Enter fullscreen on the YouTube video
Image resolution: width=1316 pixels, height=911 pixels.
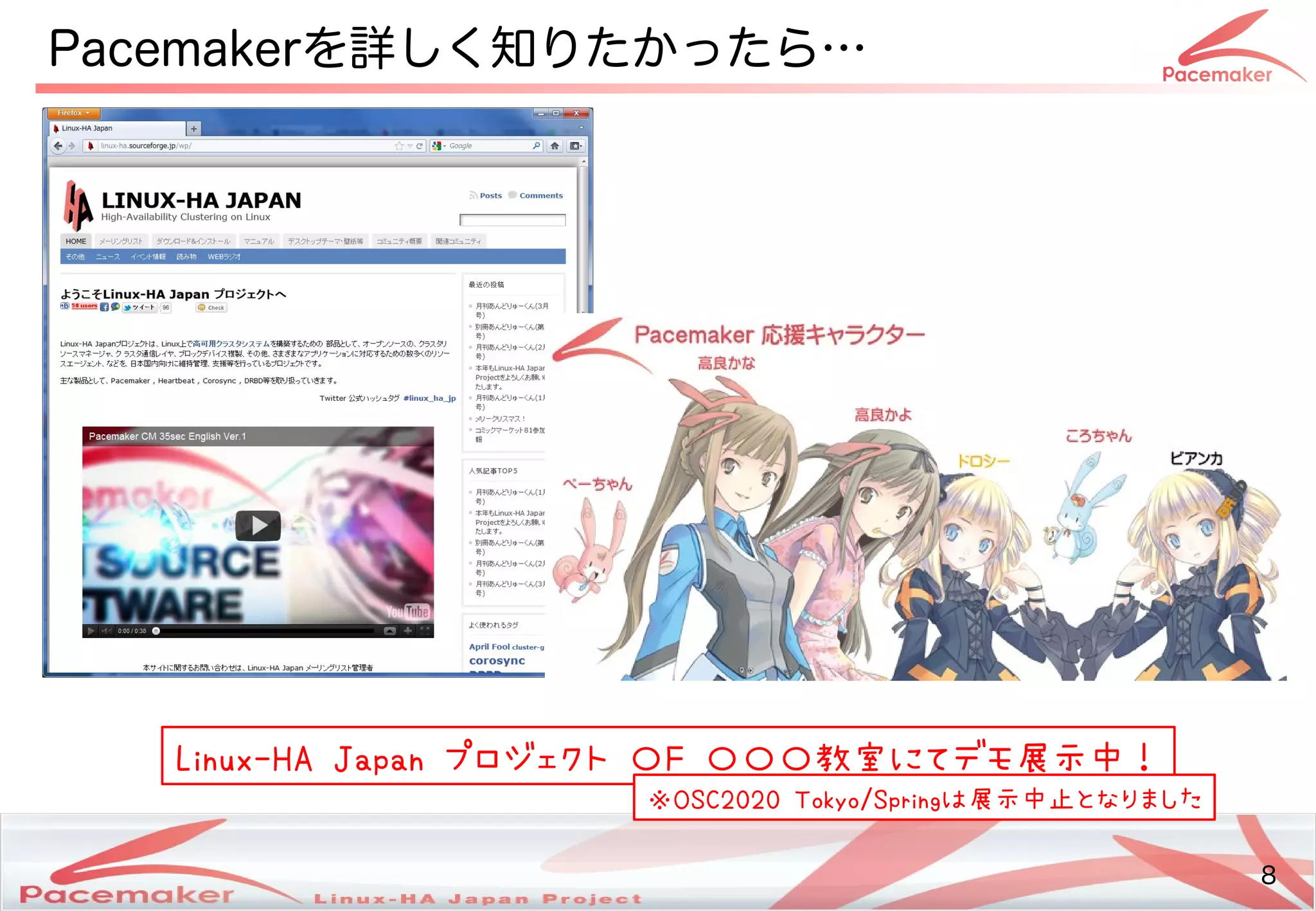(425, 631)
